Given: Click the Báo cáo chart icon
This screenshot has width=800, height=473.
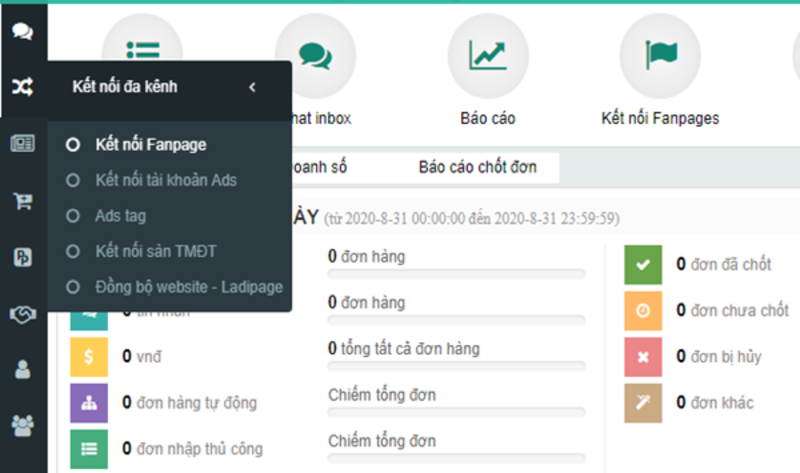Looking at the screenshot, I should click(x=488, y=55).
